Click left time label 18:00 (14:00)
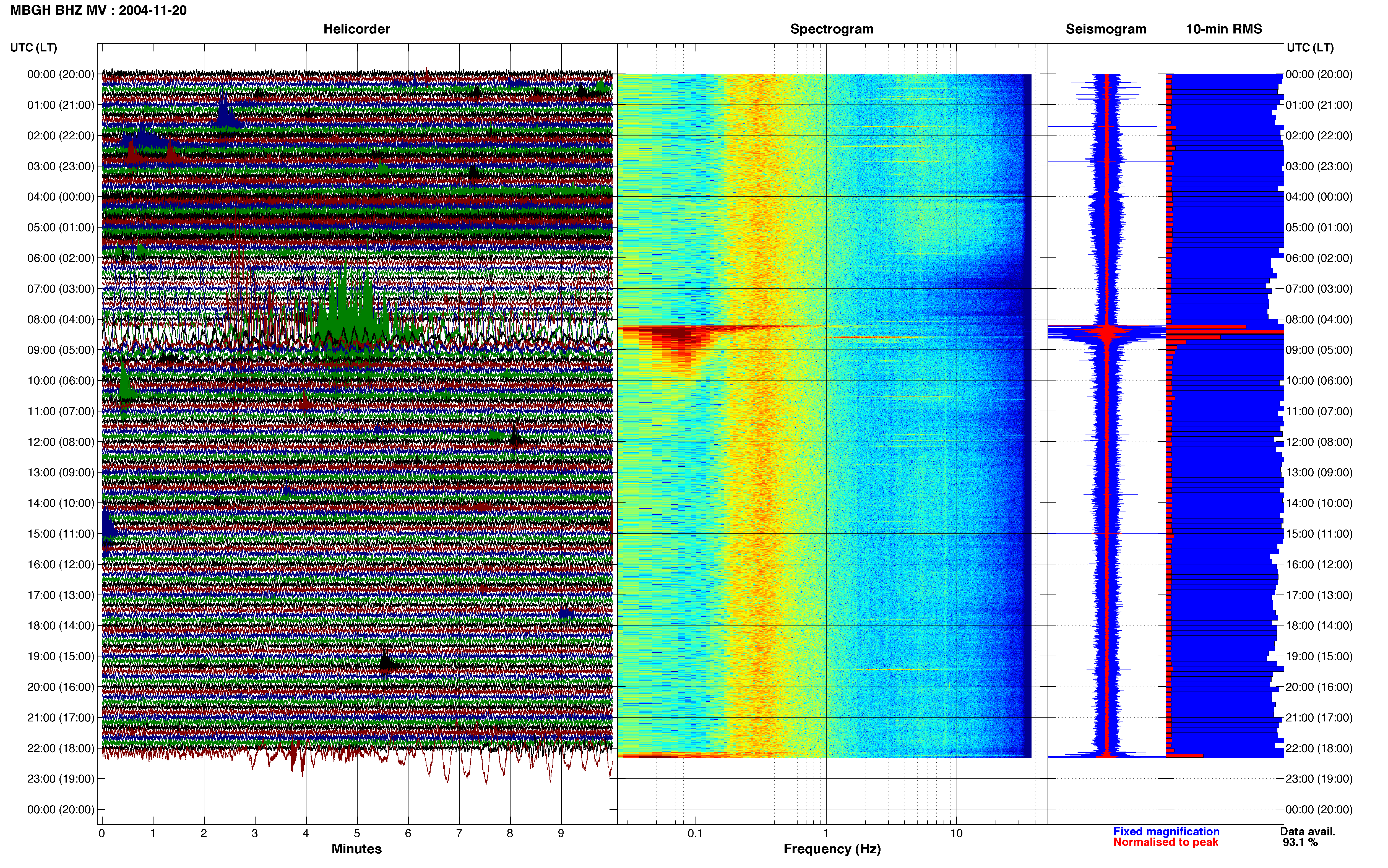The height and width of the screenshot is (868, 1388). click(x=61, y=626)
